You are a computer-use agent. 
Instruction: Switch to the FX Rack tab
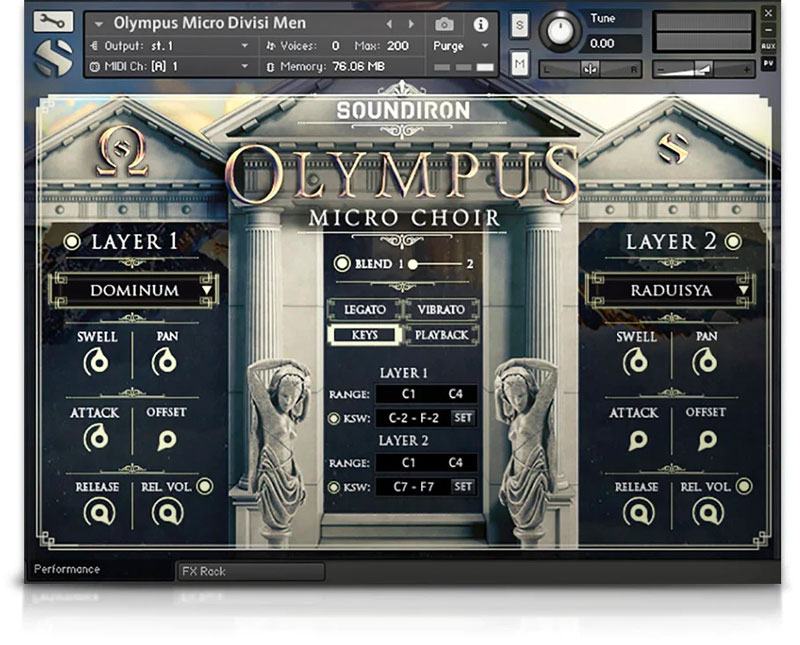[x=250, y=572]
